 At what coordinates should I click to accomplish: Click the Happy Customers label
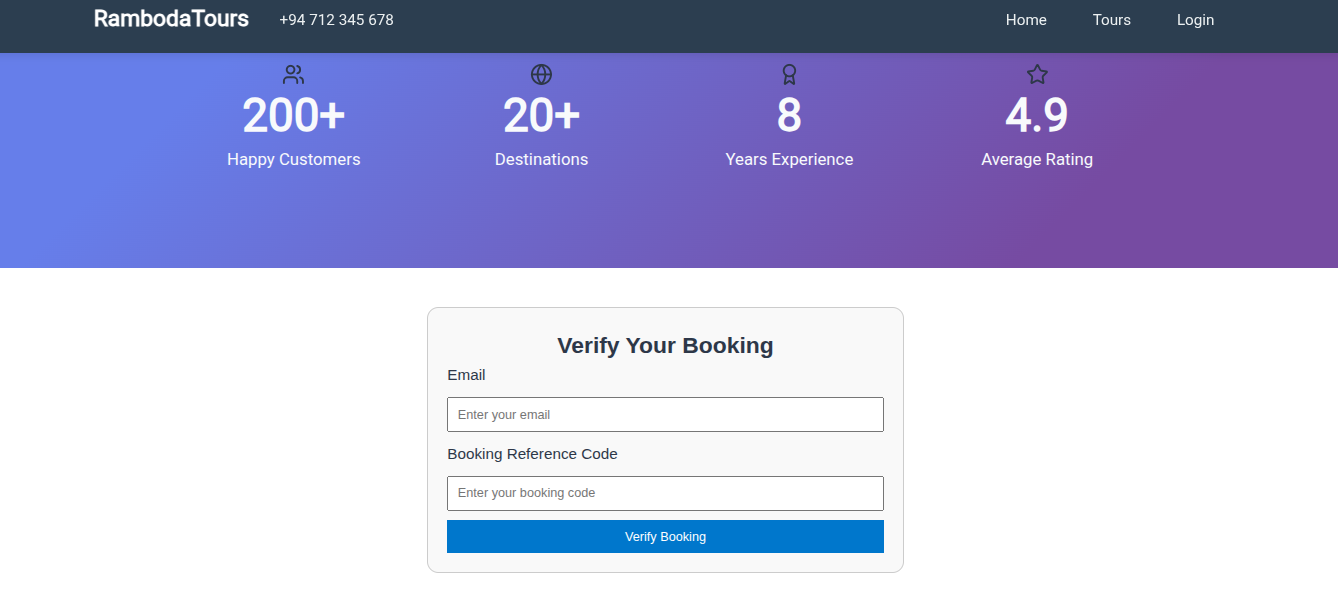tap(293, 159)
